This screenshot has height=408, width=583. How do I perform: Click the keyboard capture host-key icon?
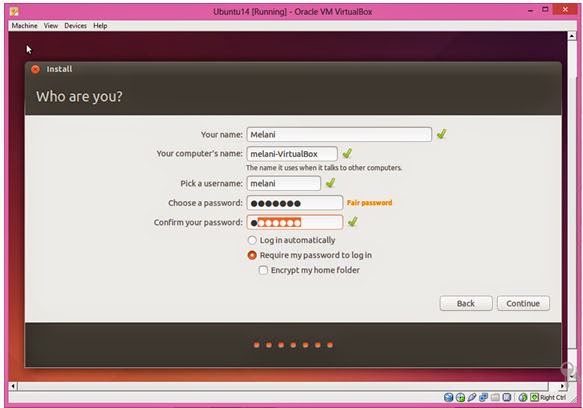pyautogui.click(x=534, y=398)
